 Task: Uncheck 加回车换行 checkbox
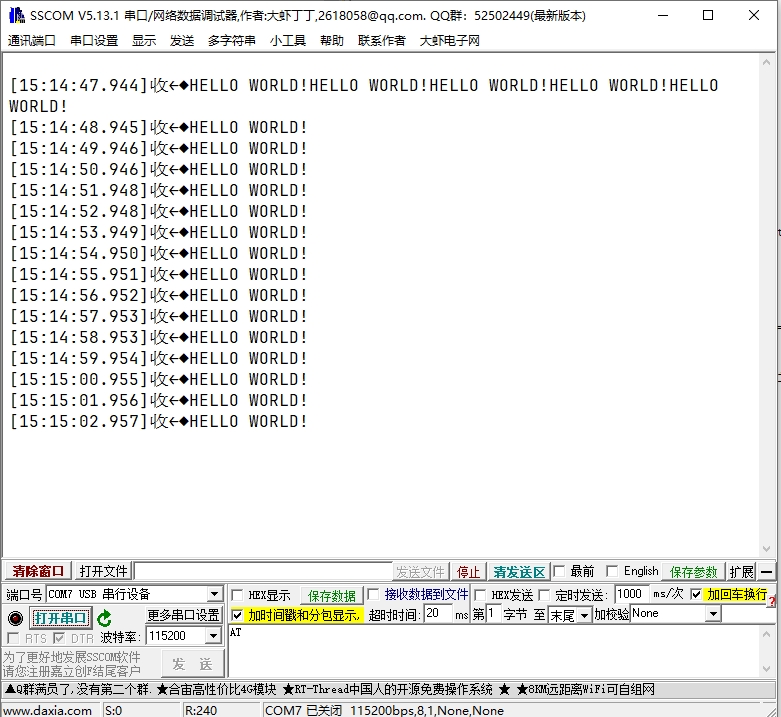pos(696,594)
